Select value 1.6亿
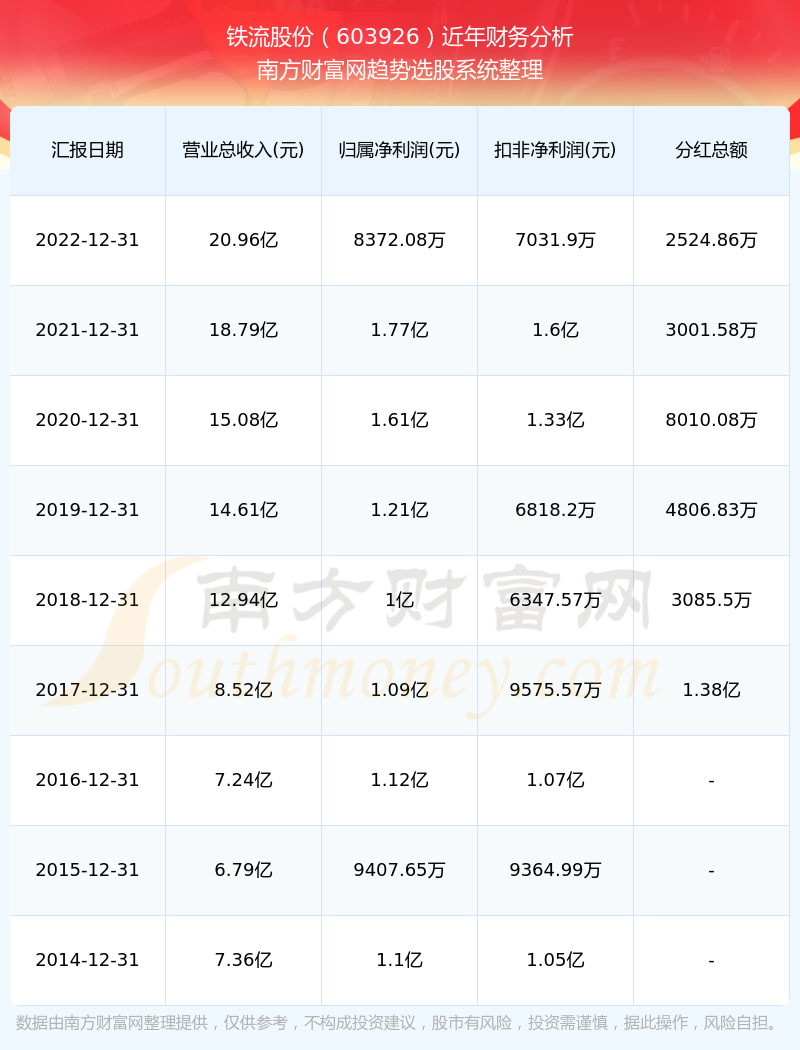This screenshot has width=800, height=1050. click(556, 330)
